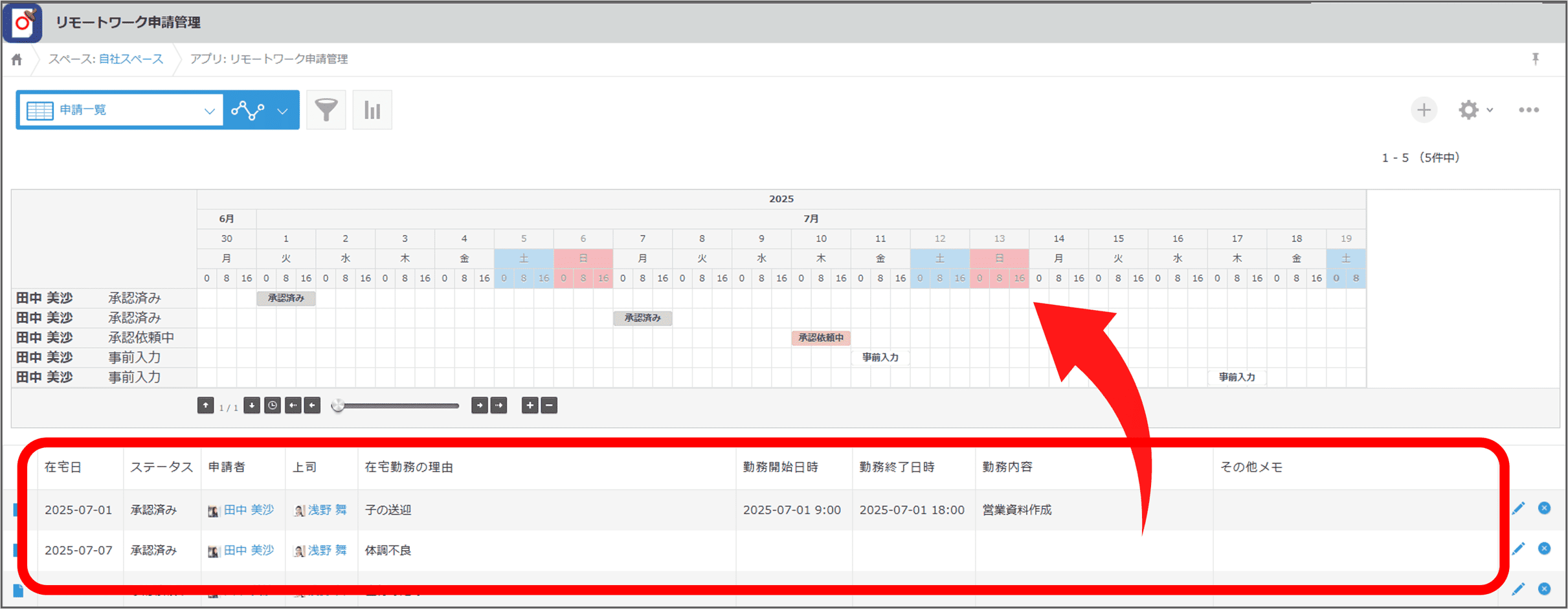Open the 自社スペース space link
This screenshot has height=609, width=1568.
(x=131, y=59)
